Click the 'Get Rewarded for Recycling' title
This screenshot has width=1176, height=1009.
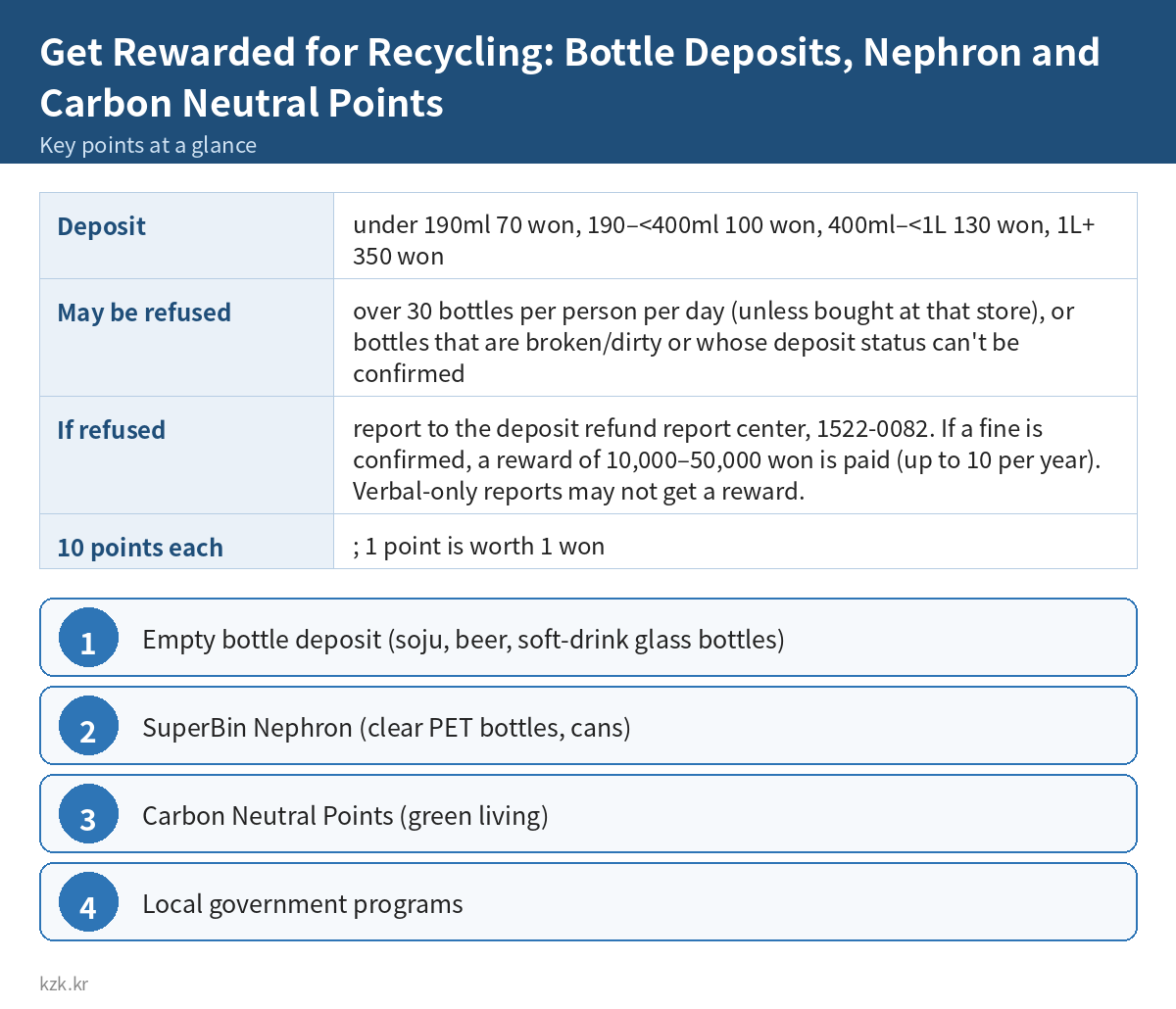569,77
